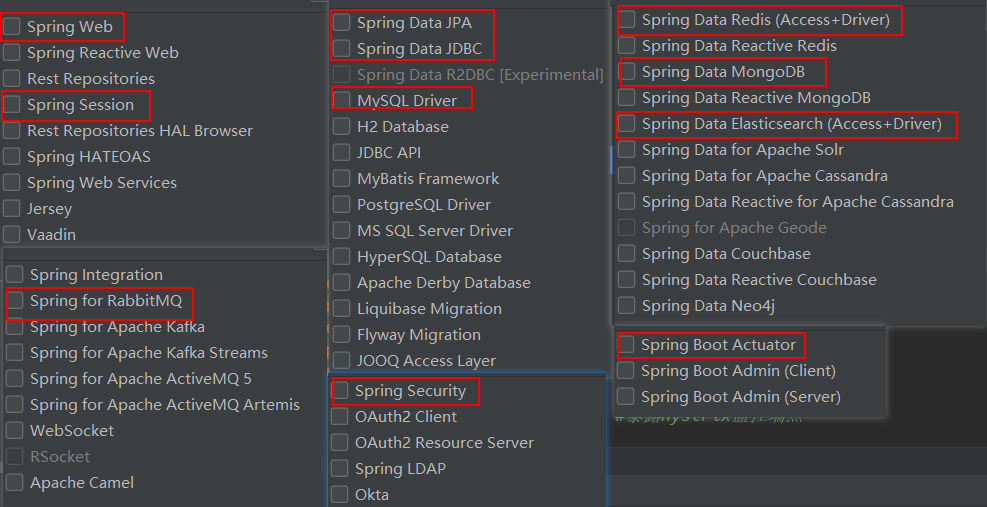Screen dimensions: 987x507
Task: Check Spring Data JDBC dependency
Action: click(x=342, y=48)
